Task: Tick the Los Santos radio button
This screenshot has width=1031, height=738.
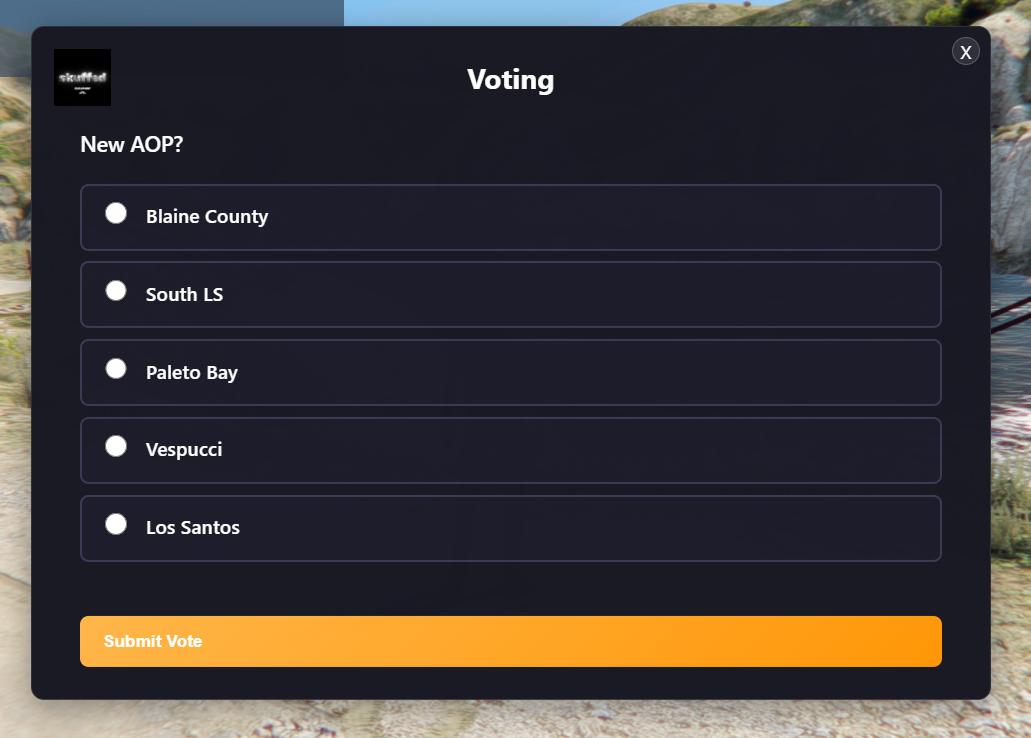Action: (116, 524)
